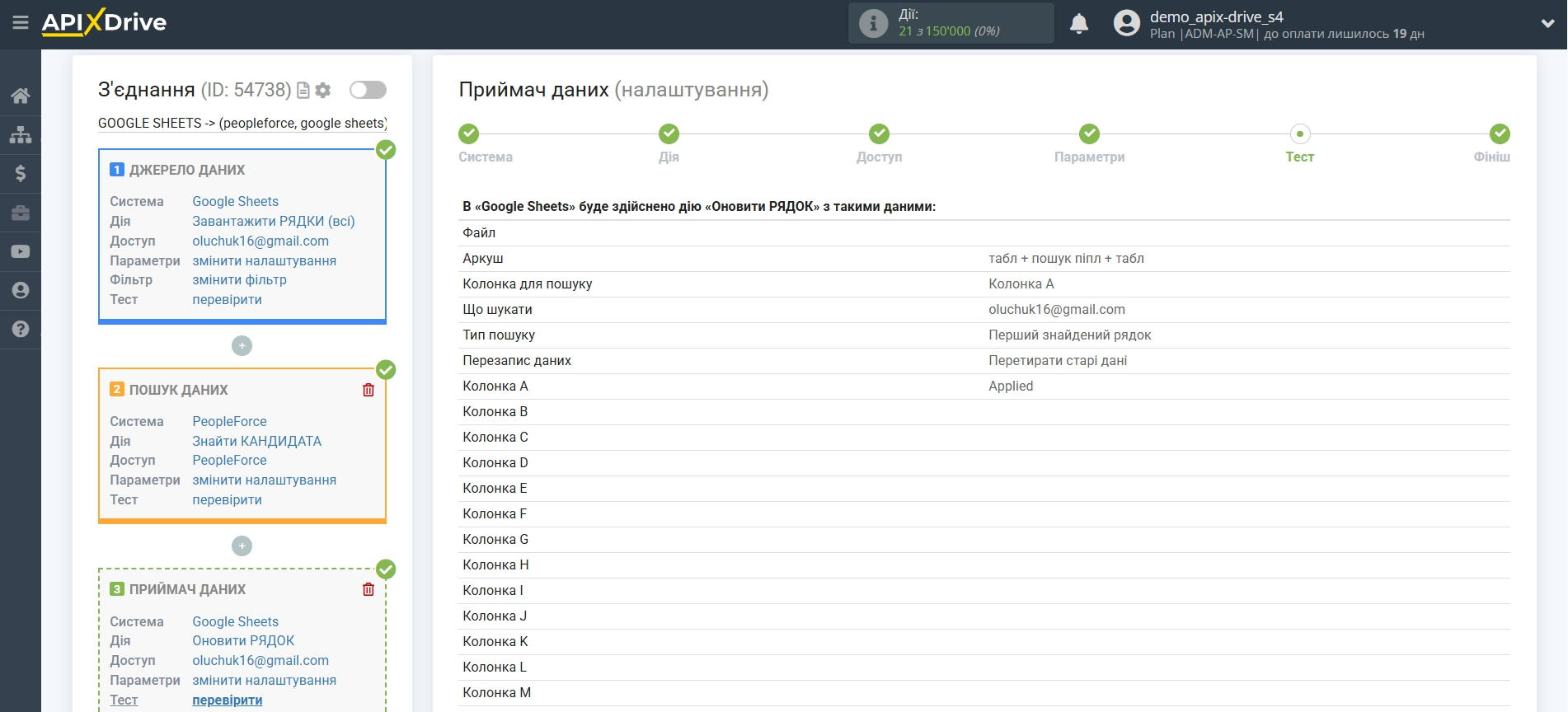Image resolution: width=1568 pixels, height=712 pixels.
Task: Click ПОШУК ДАНИХ block header
Action: [x=178, y=390]
